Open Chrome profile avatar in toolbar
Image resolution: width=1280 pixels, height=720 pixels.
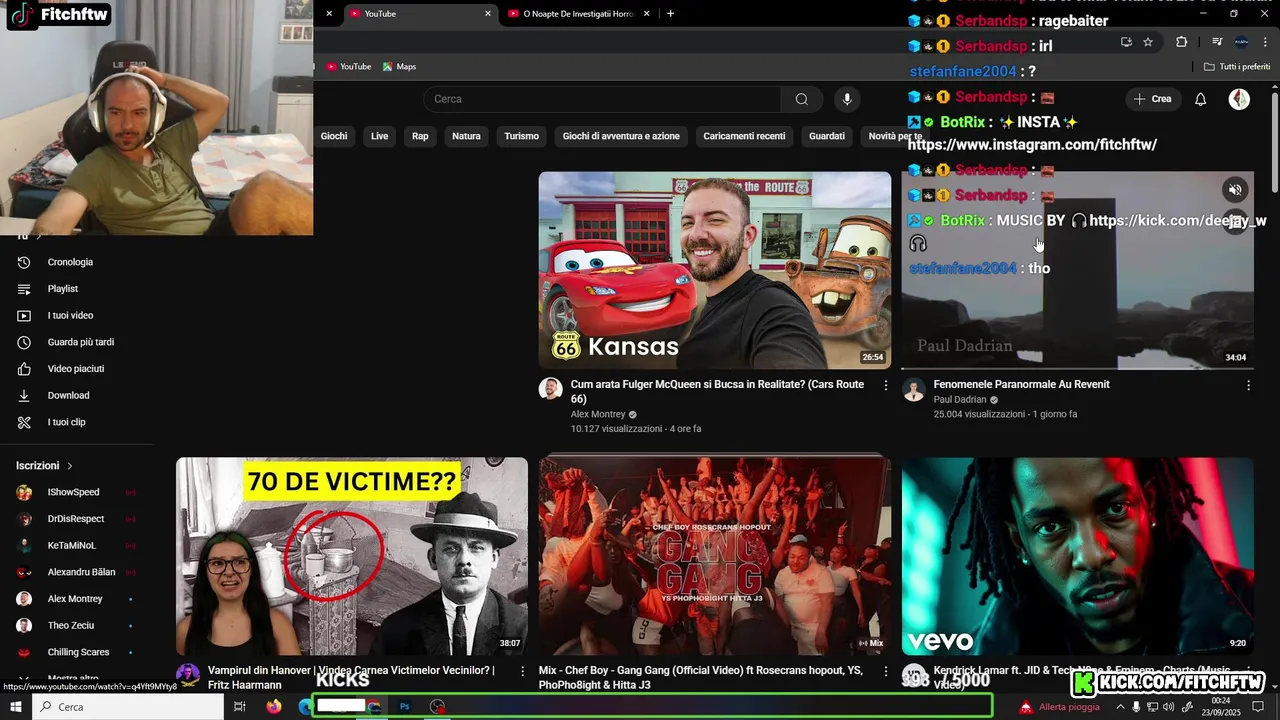[1241, 42]
